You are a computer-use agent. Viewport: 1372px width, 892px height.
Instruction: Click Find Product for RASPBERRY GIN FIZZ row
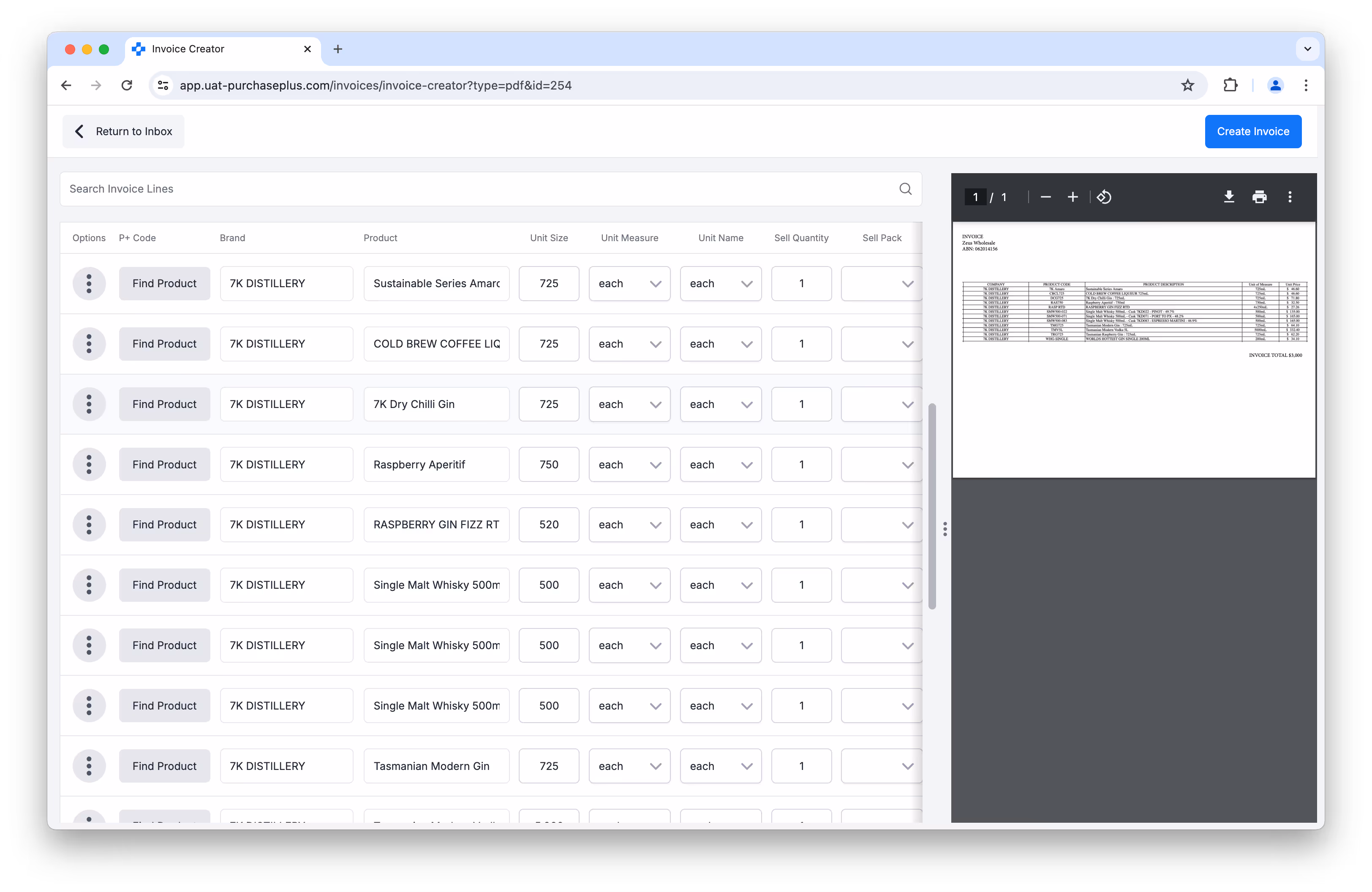coord(164,525)
